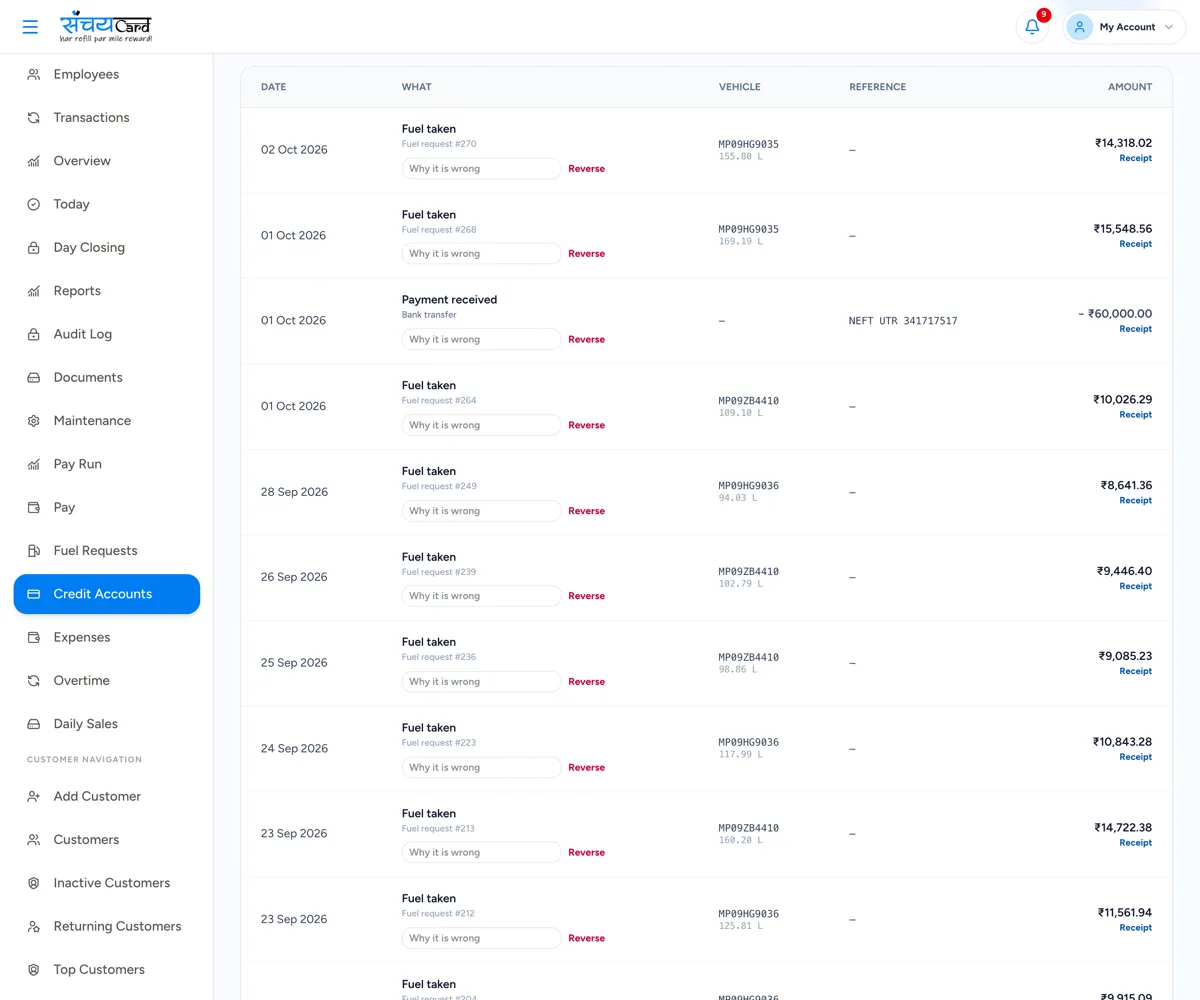Focus reason field for fuel request #223

tap(481, 767)
